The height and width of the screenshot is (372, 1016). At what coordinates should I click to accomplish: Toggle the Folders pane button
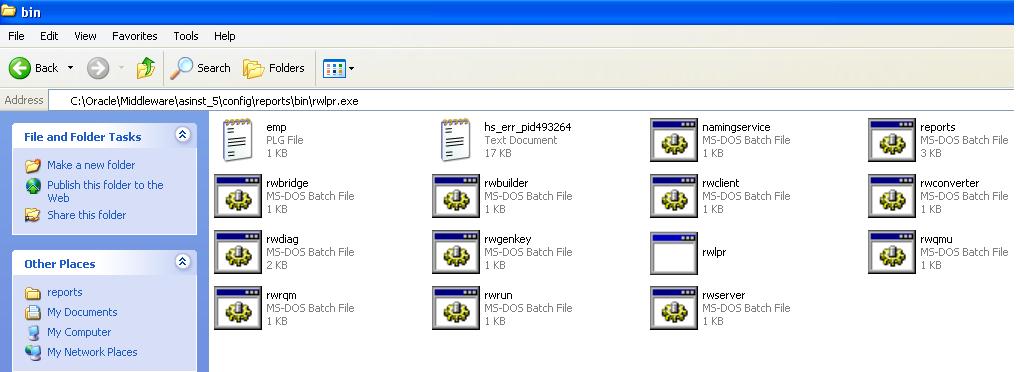[273, 68]
